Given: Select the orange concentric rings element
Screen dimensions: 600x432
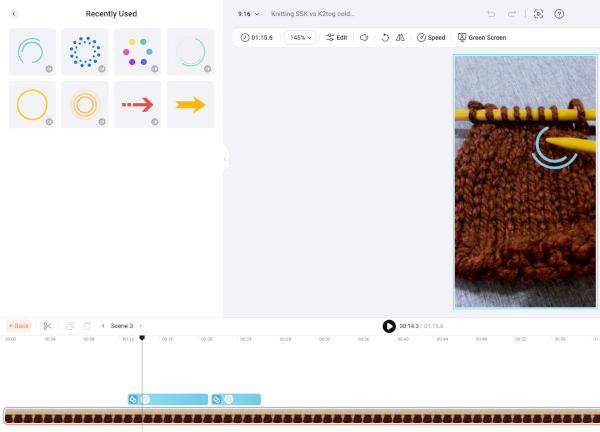Looking at the screenshot, I should click(x=85, y=104).
